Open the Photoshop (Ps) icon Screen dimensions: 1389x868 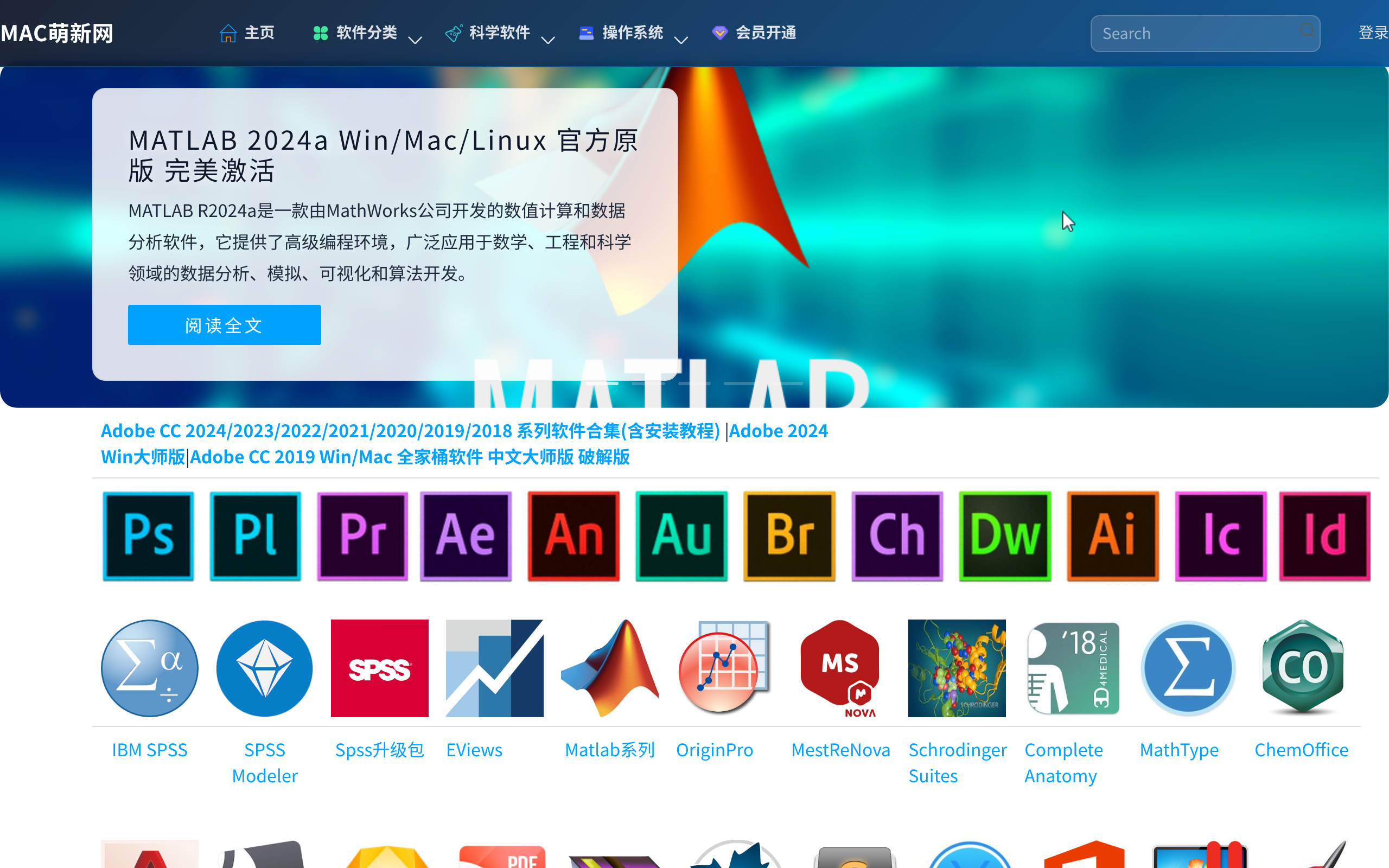point(149,536)
